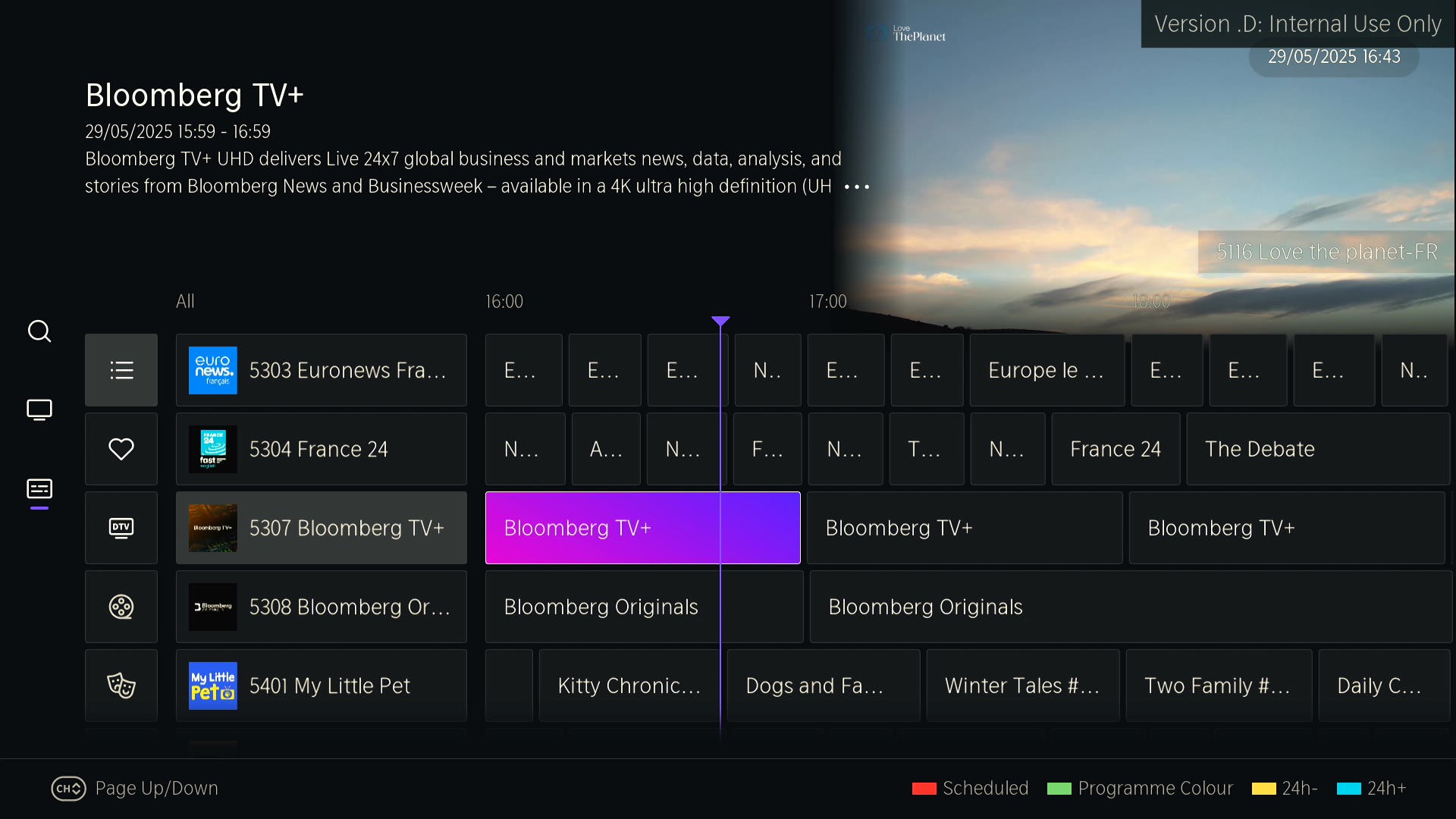
Task: Select the film reel movies filter
Action: click(x=121, y=607)
